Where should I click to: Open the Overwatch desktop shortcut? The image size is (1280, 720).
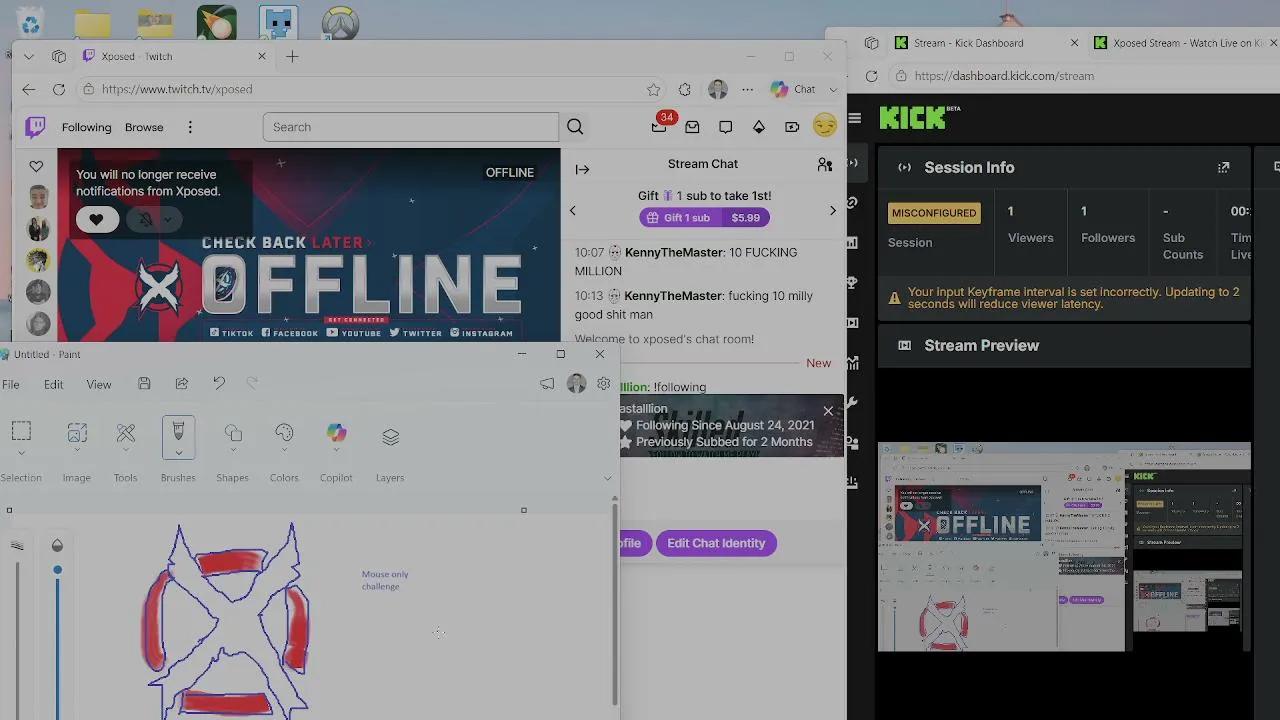point(340,23)
